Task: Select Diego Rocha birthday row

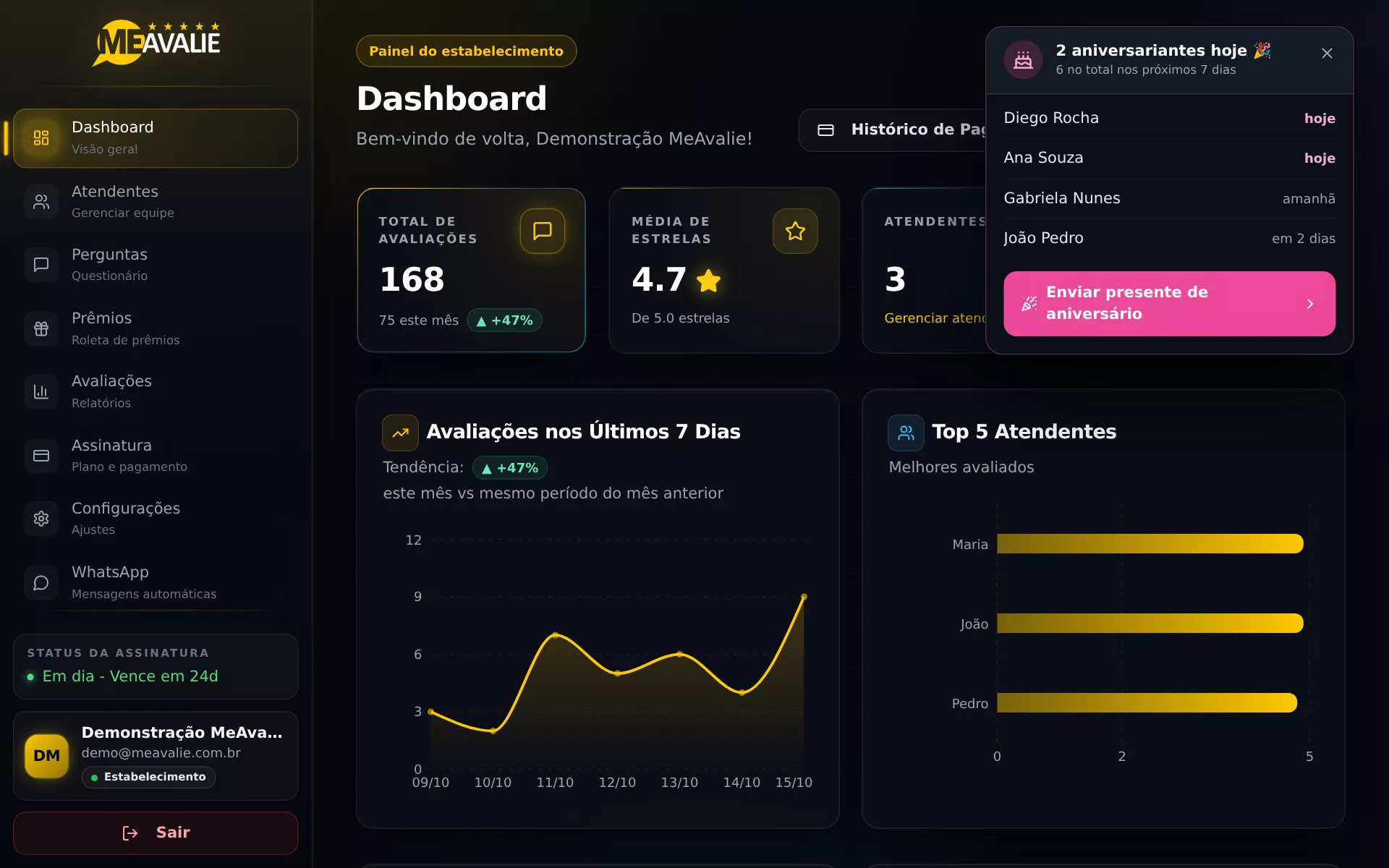Action: pyautogui.click(x=1169, y=118)
